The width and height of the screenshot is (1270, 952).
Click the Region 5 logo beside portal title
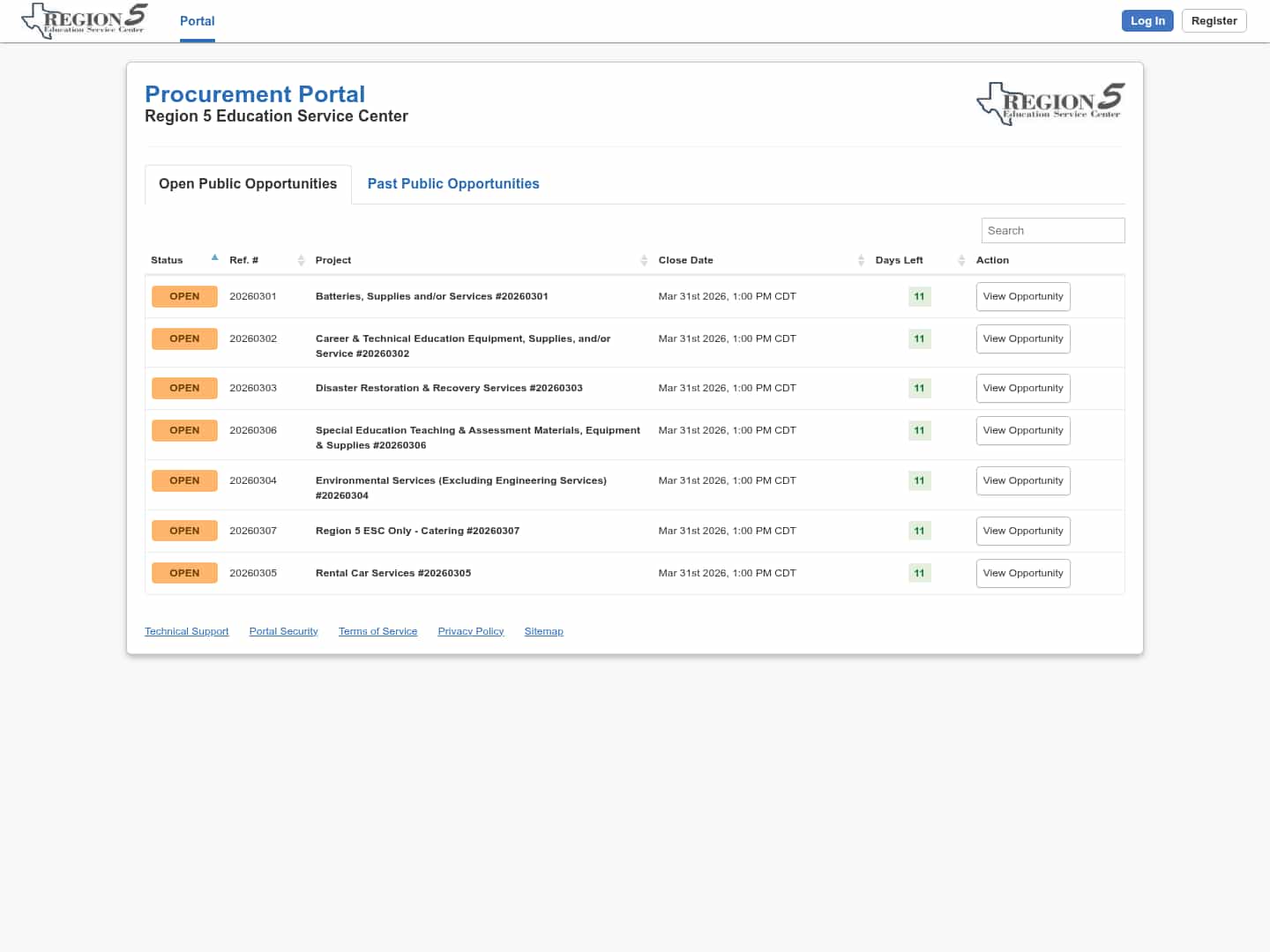coord(1050,103)
